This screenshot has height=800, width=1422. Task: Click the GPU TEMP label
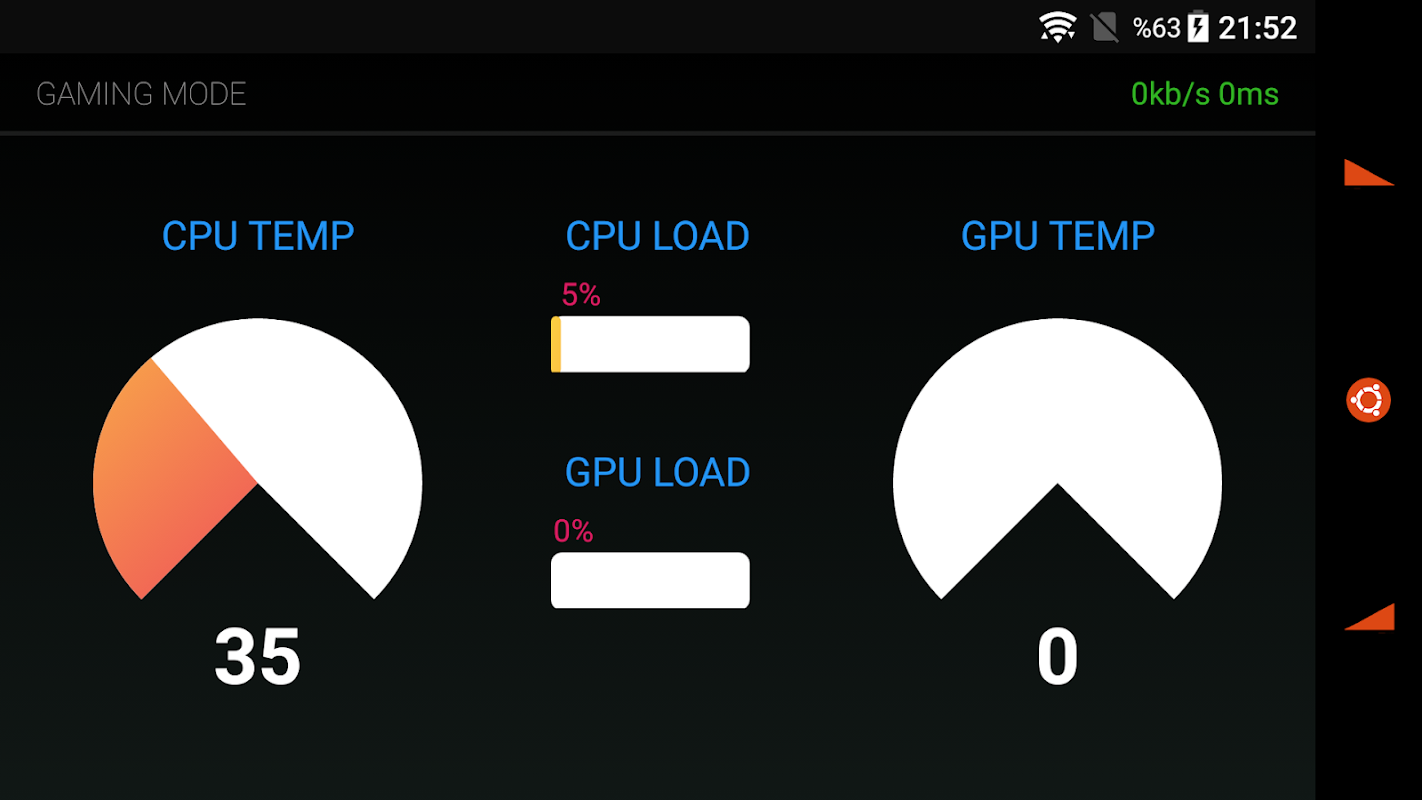1058,236
